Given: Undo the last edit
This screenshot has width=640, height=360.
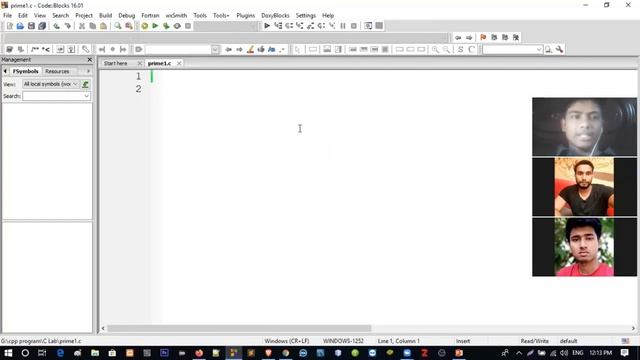Looking at the screenshot, I should click(x=56, y=26).
